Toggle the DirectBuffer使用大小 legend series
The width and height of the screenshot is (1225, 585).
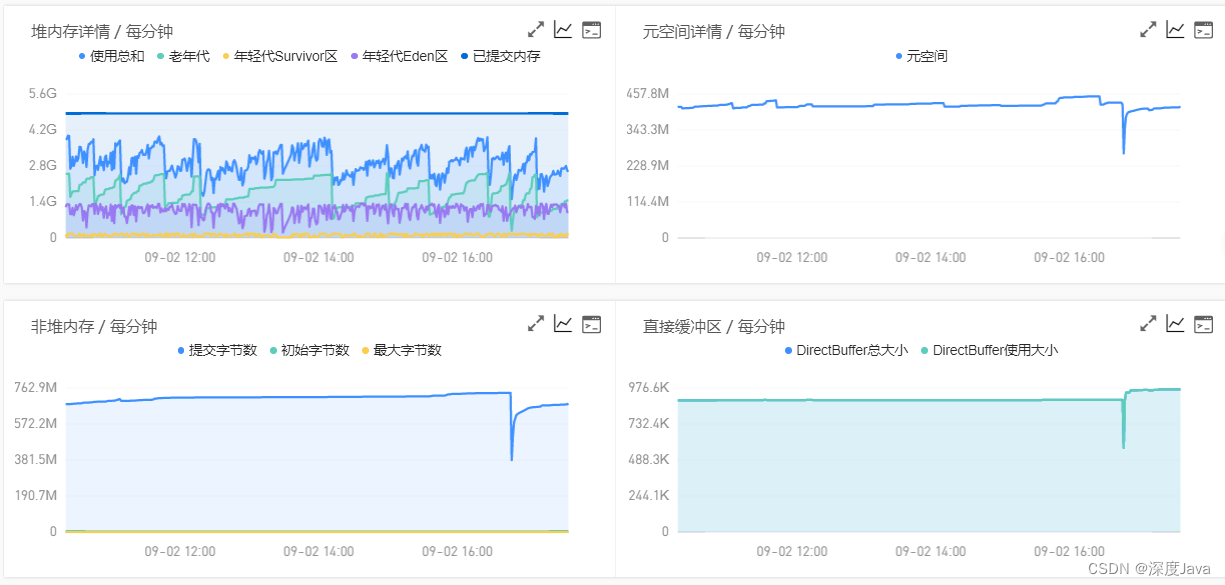click(989, 350)
